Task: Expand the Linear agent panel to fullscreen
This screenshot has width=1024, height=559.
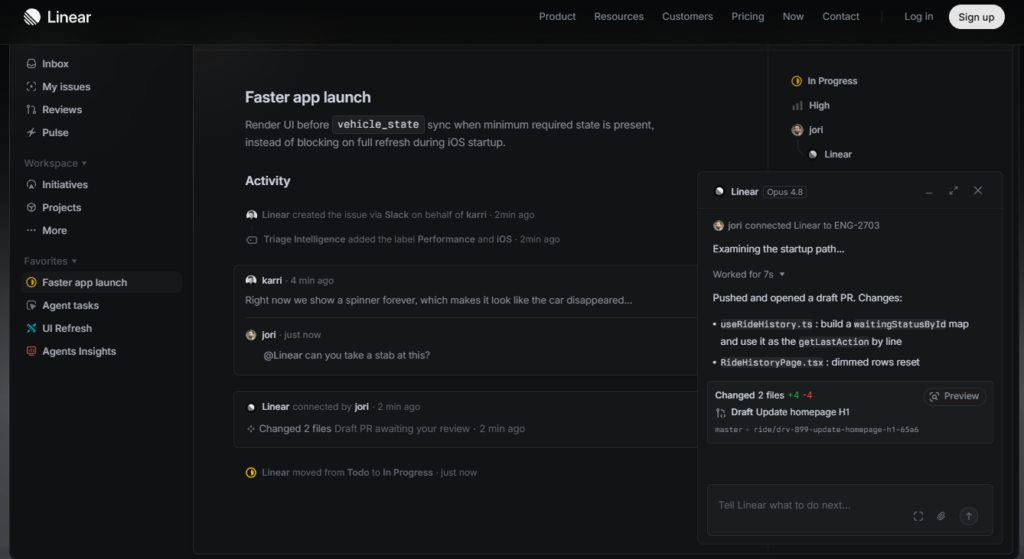Action: tap(953, 191)
